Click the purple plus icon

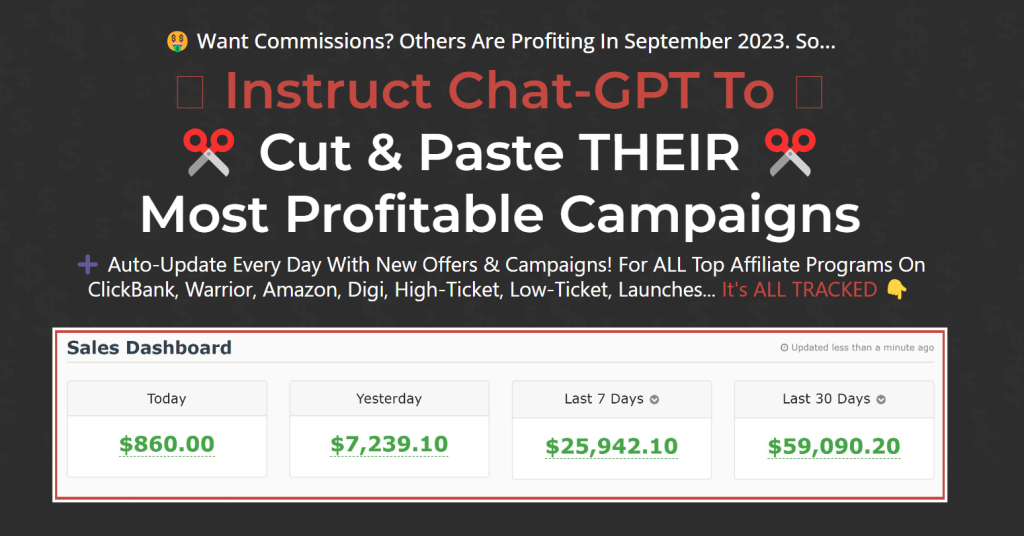(88, 264)
